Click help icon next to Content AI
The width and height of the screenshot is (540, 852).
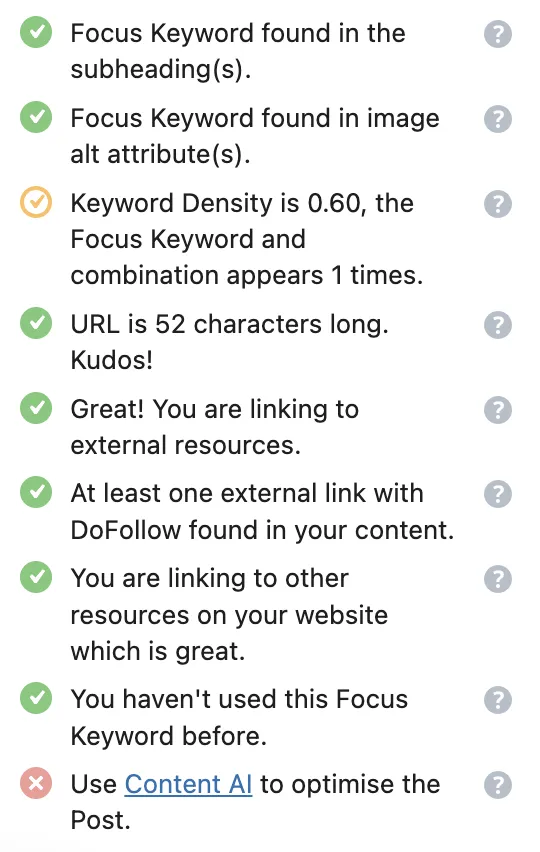pos(498,785)
